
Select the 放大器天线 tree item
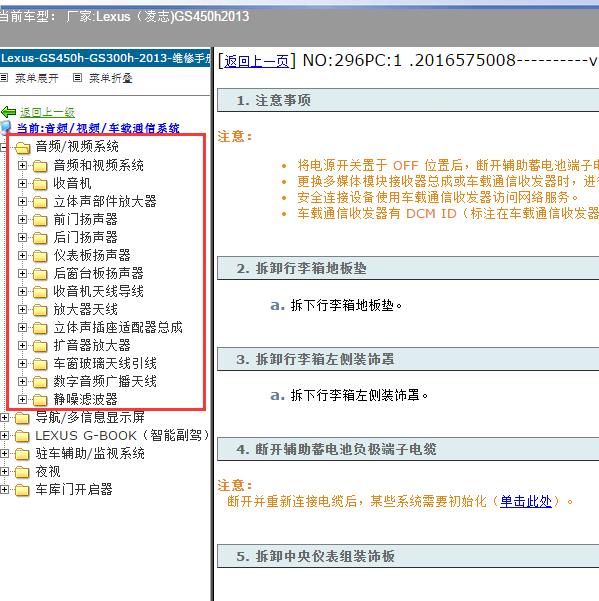(x=85, y=309)
